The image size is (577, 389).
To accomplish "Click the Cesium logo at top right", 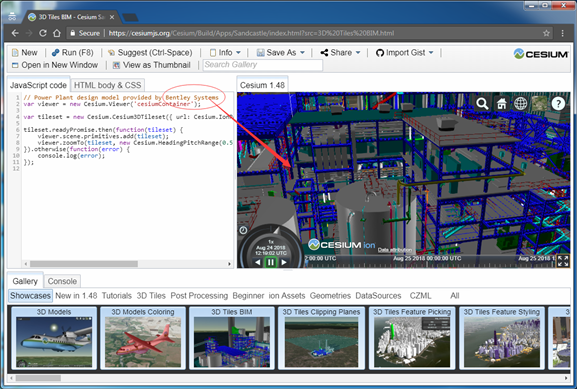I will (541, 54).
